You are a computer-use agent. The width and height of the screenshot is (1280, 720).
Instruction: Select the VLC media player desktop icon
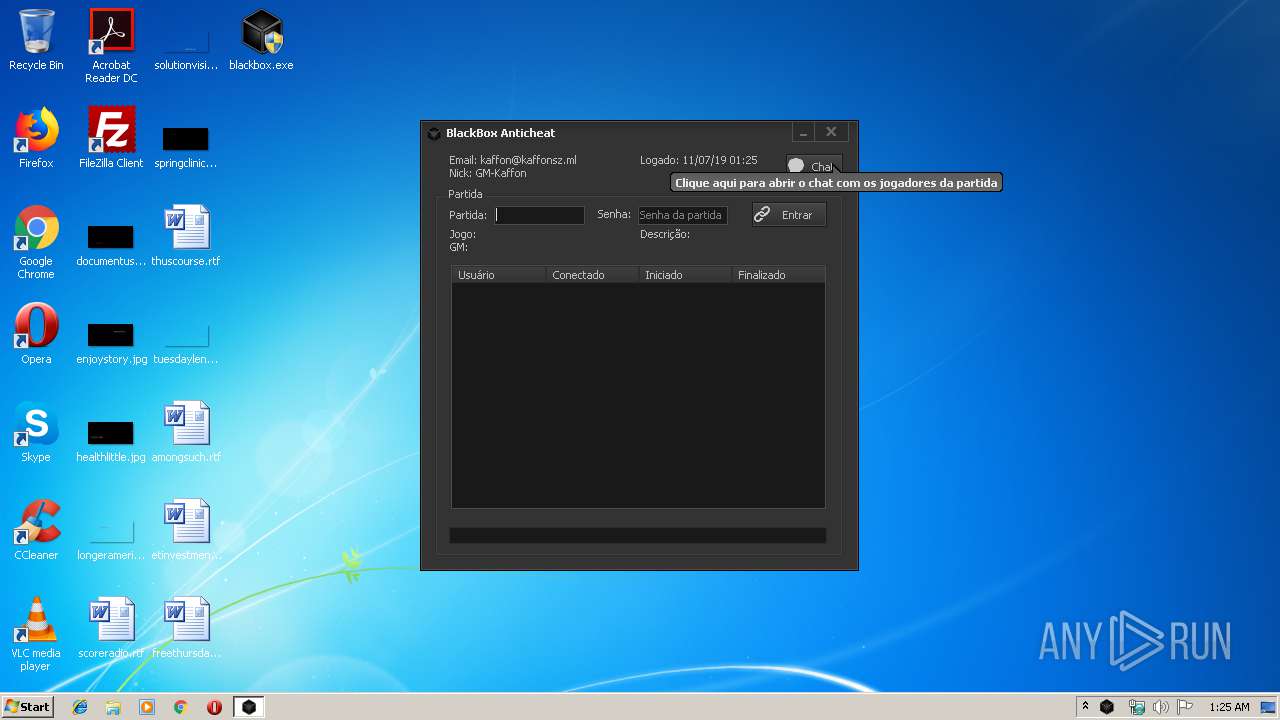(36, 634)
